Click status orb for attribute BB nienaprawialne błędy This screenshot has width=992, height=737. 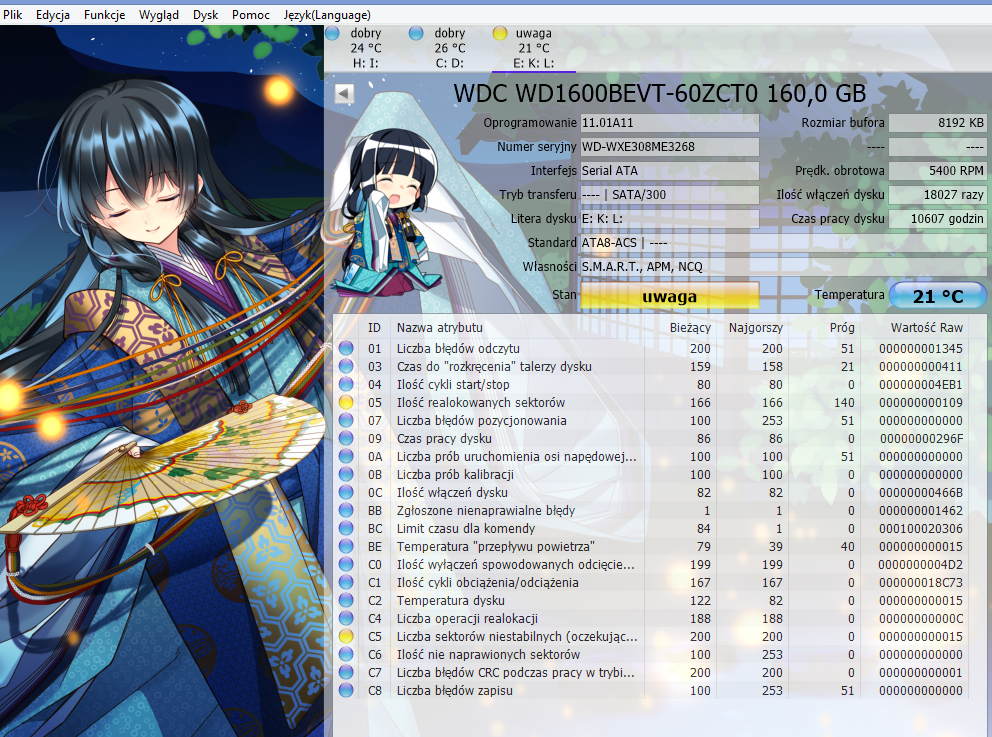(x=346, y=511)
